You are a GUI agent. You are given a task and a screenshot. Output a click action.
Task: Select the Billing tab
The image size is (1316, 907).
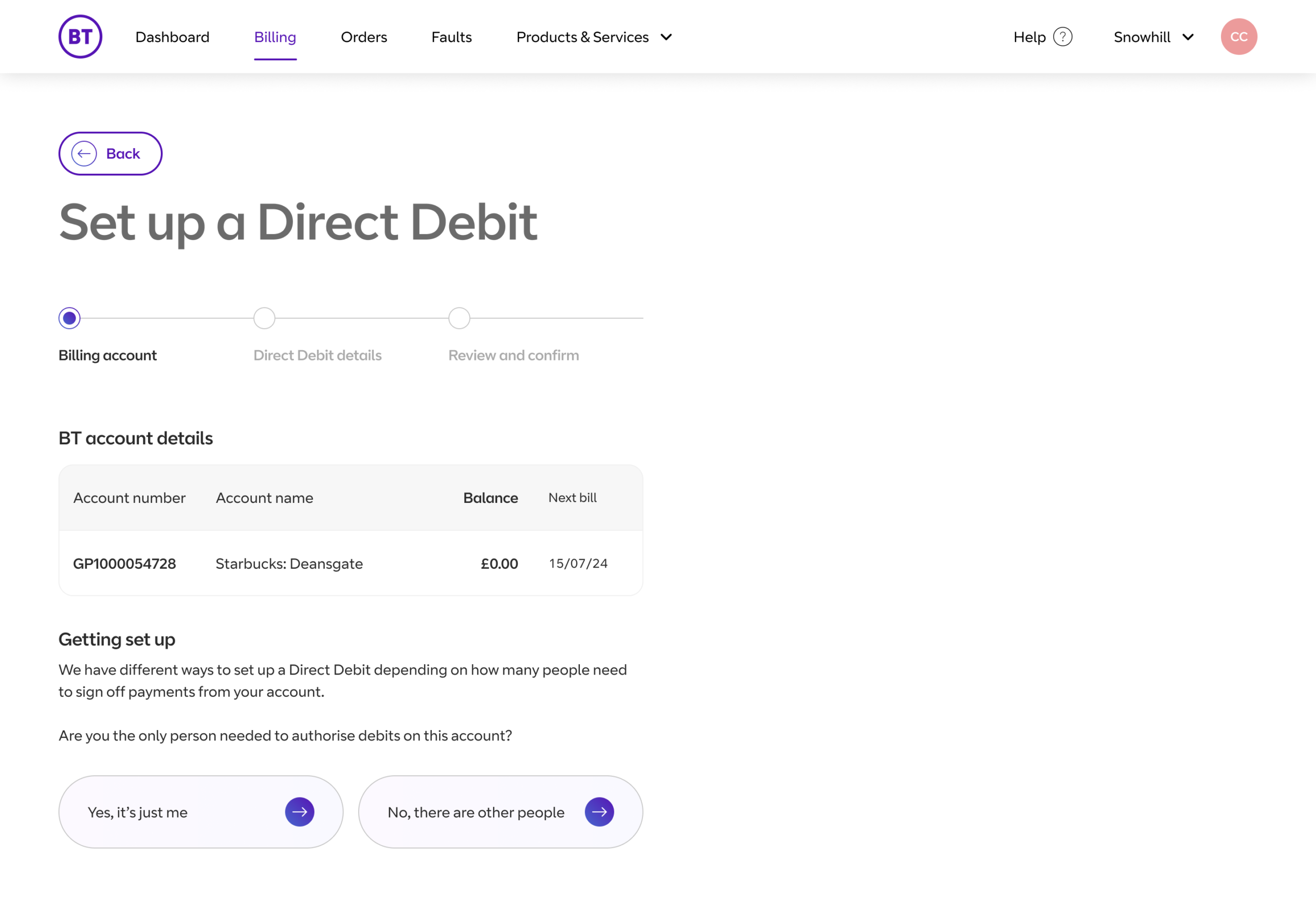(x=275, y=38)
